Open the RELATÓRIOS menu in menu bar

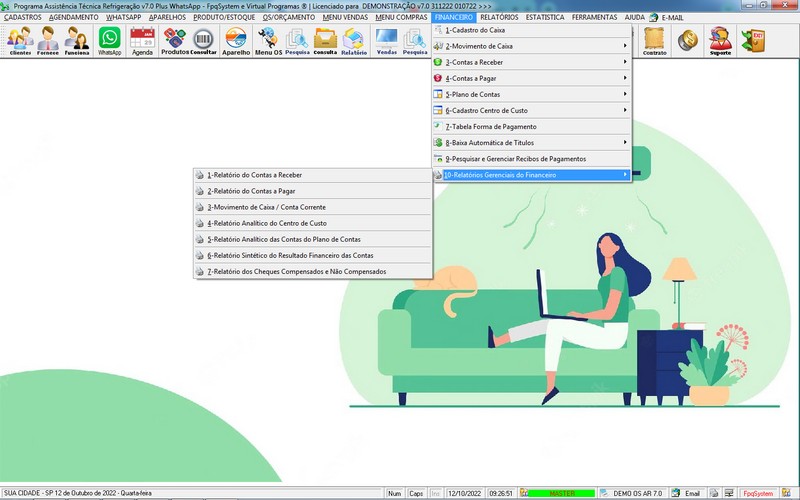pyautogui.click(x=499, y=18)
